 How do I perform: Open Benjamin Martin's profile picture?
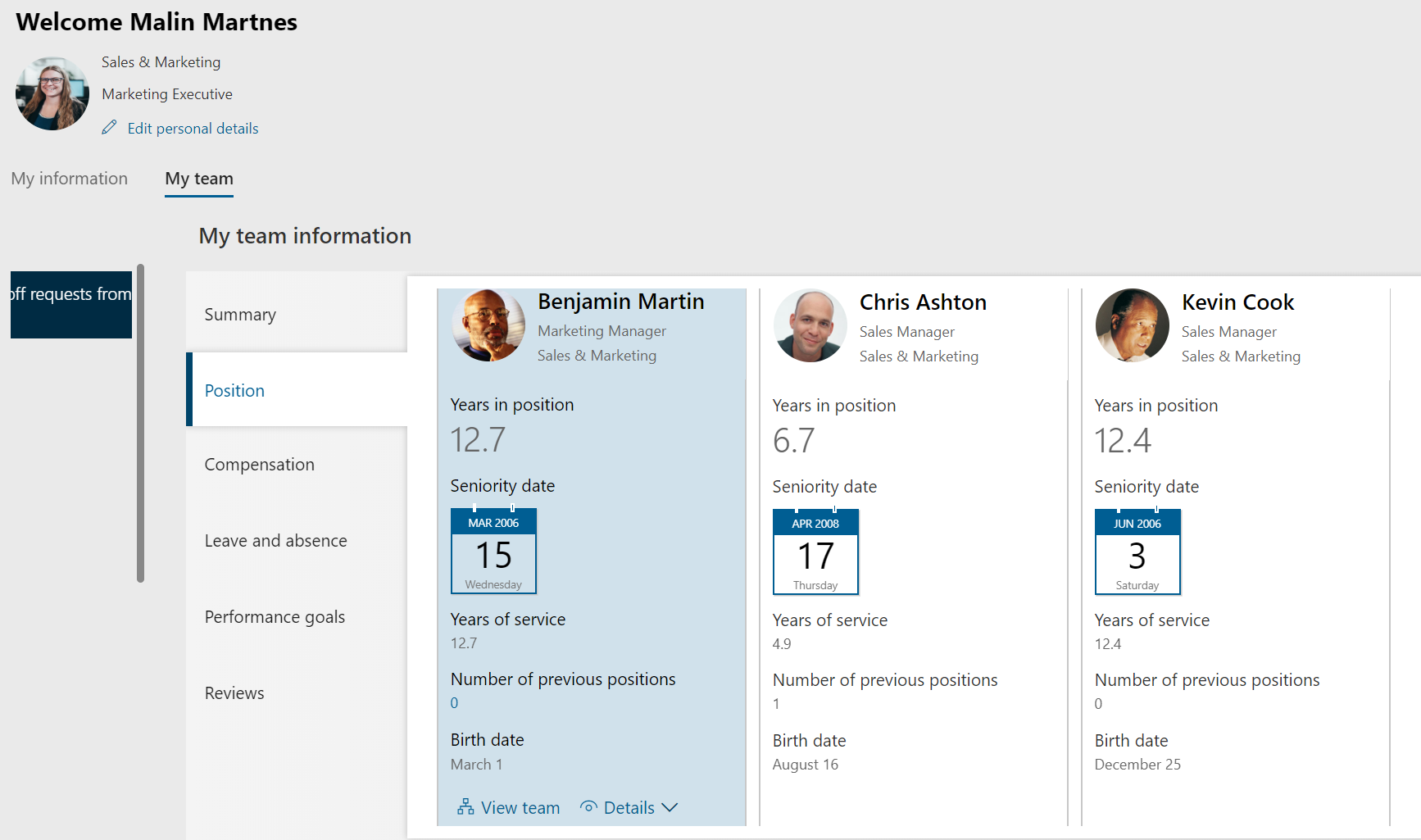(x=488, y=325)
